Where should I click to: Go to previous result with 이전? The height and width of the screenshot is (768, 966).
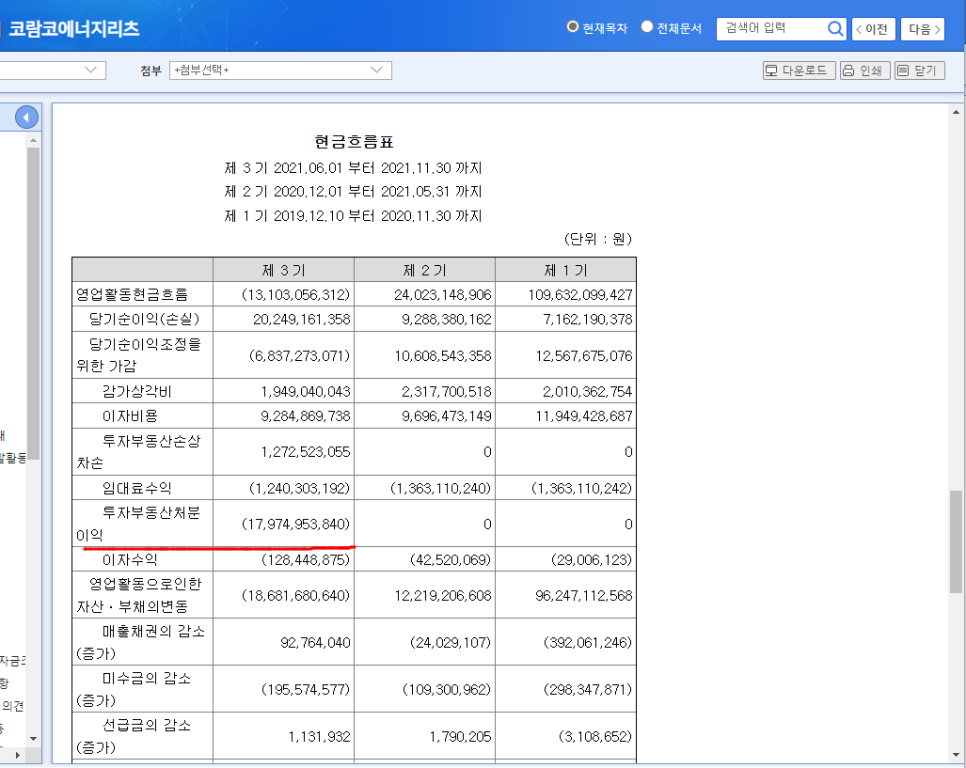pos(873,29)
